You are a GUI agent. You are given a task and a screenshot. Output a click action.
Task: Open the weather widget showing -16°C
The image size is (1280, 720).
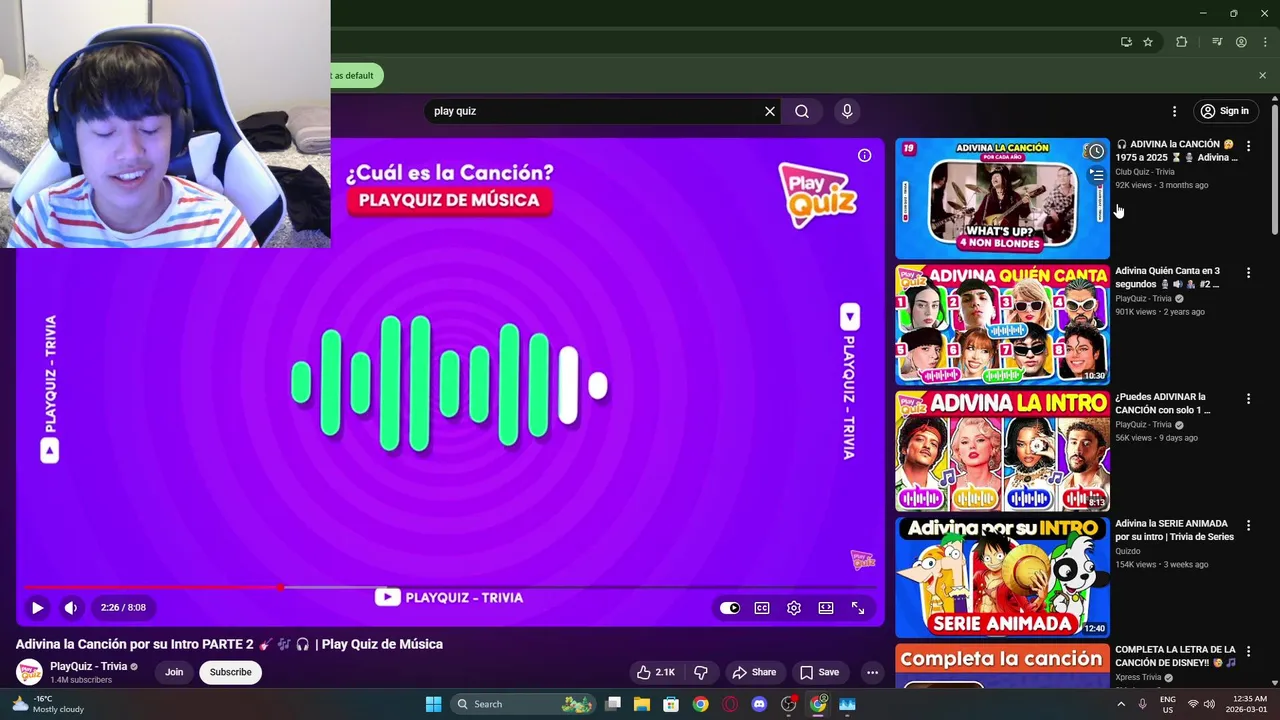point(48,704)
